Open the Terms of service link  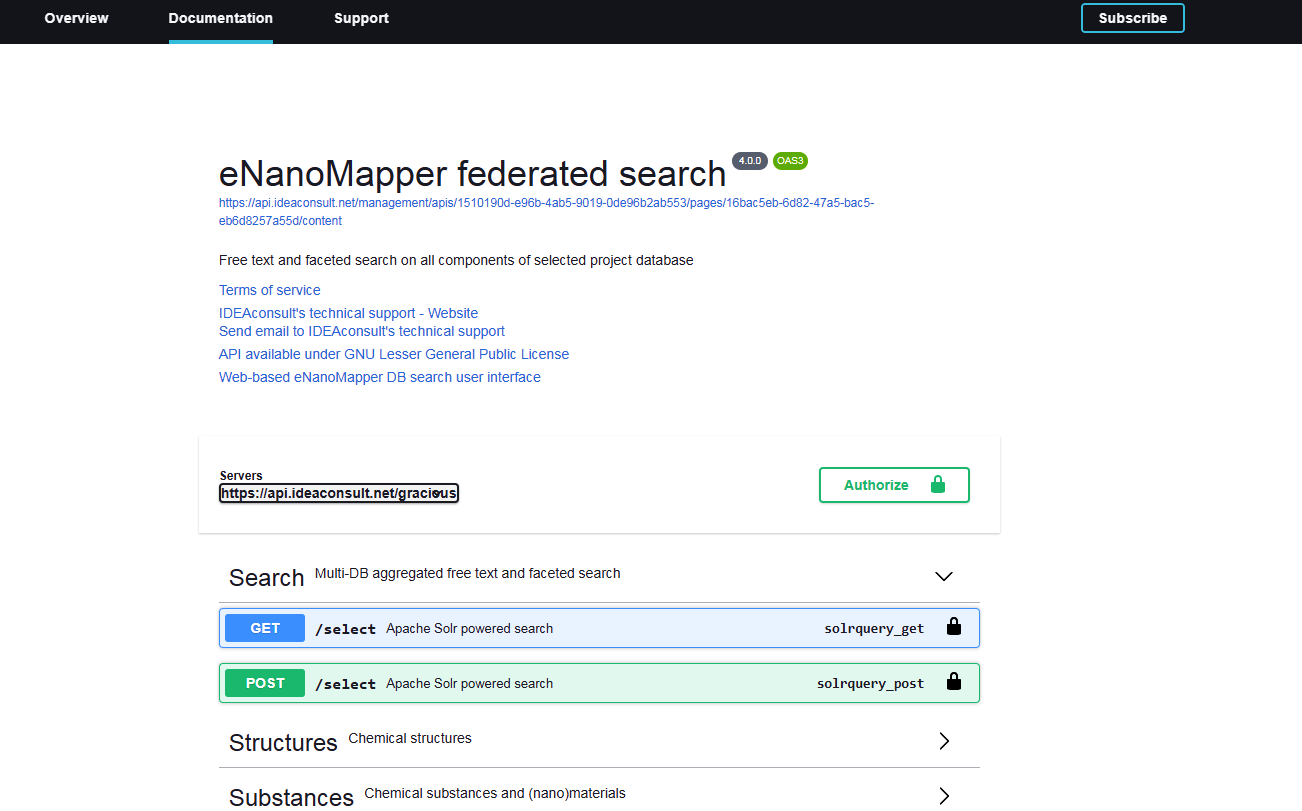(270, 290)
